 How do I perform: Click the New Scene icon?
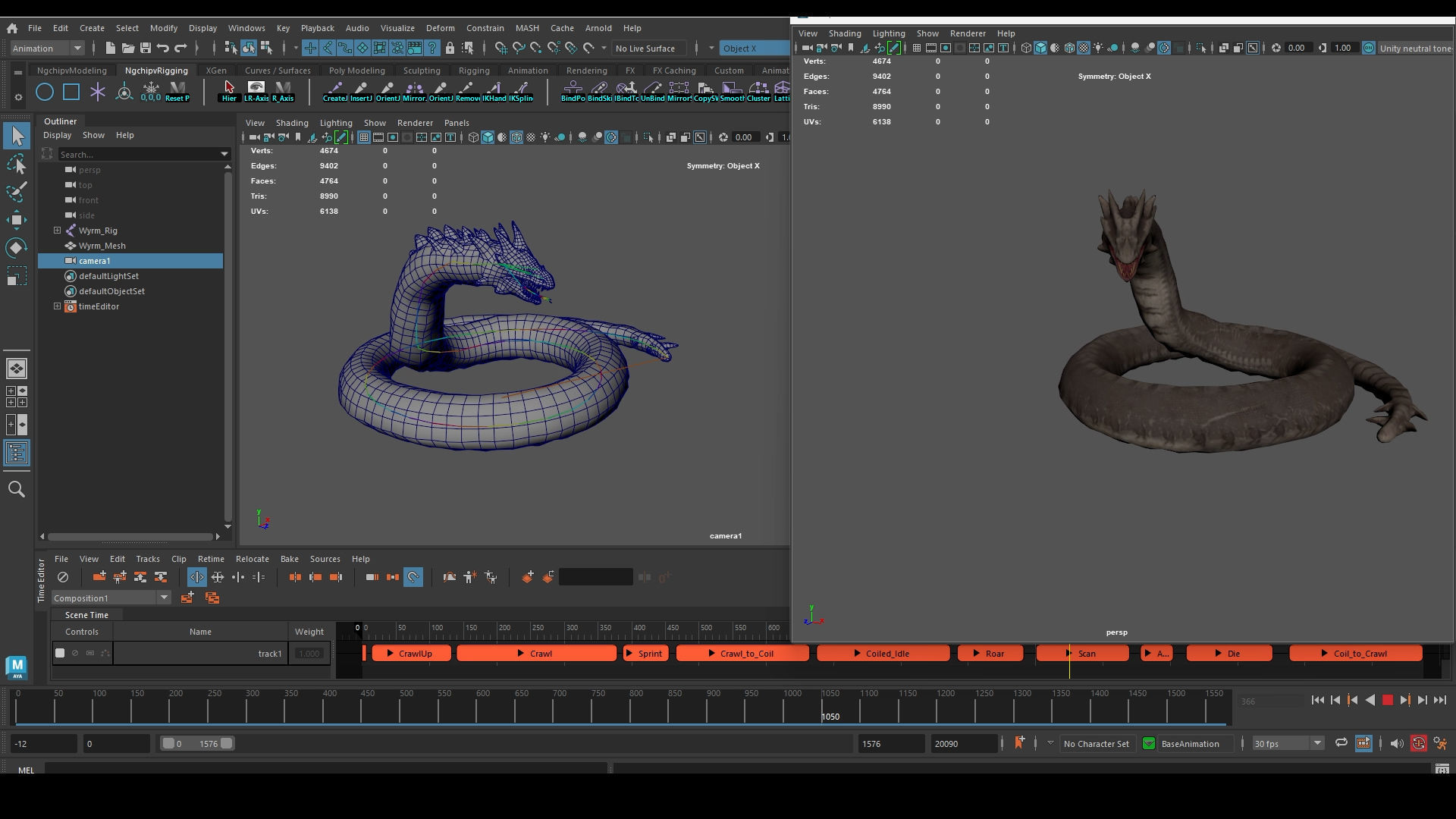click(110, 49)
